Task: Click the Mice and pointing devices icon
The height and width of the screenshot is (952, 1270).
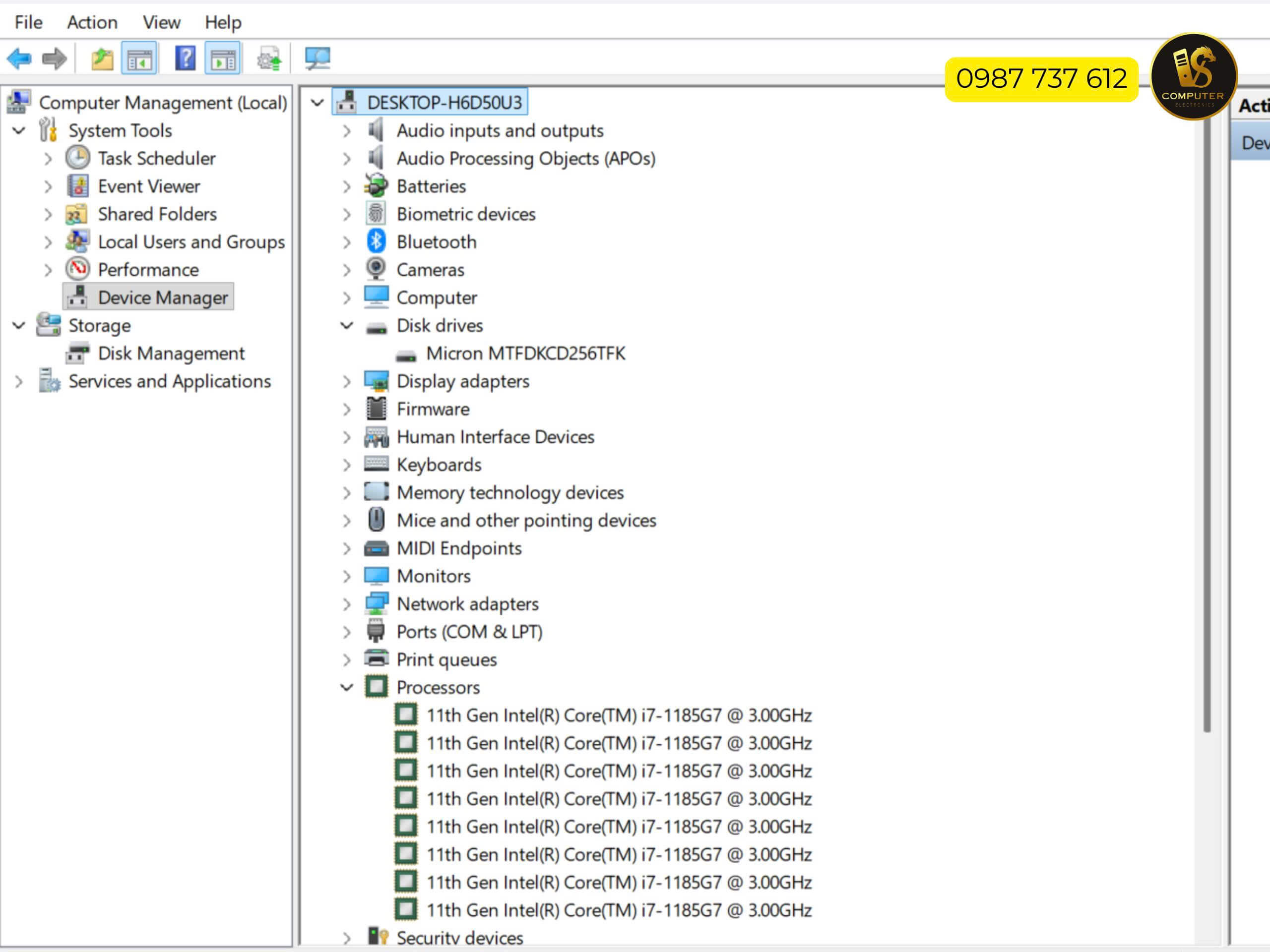Action: 376,520
